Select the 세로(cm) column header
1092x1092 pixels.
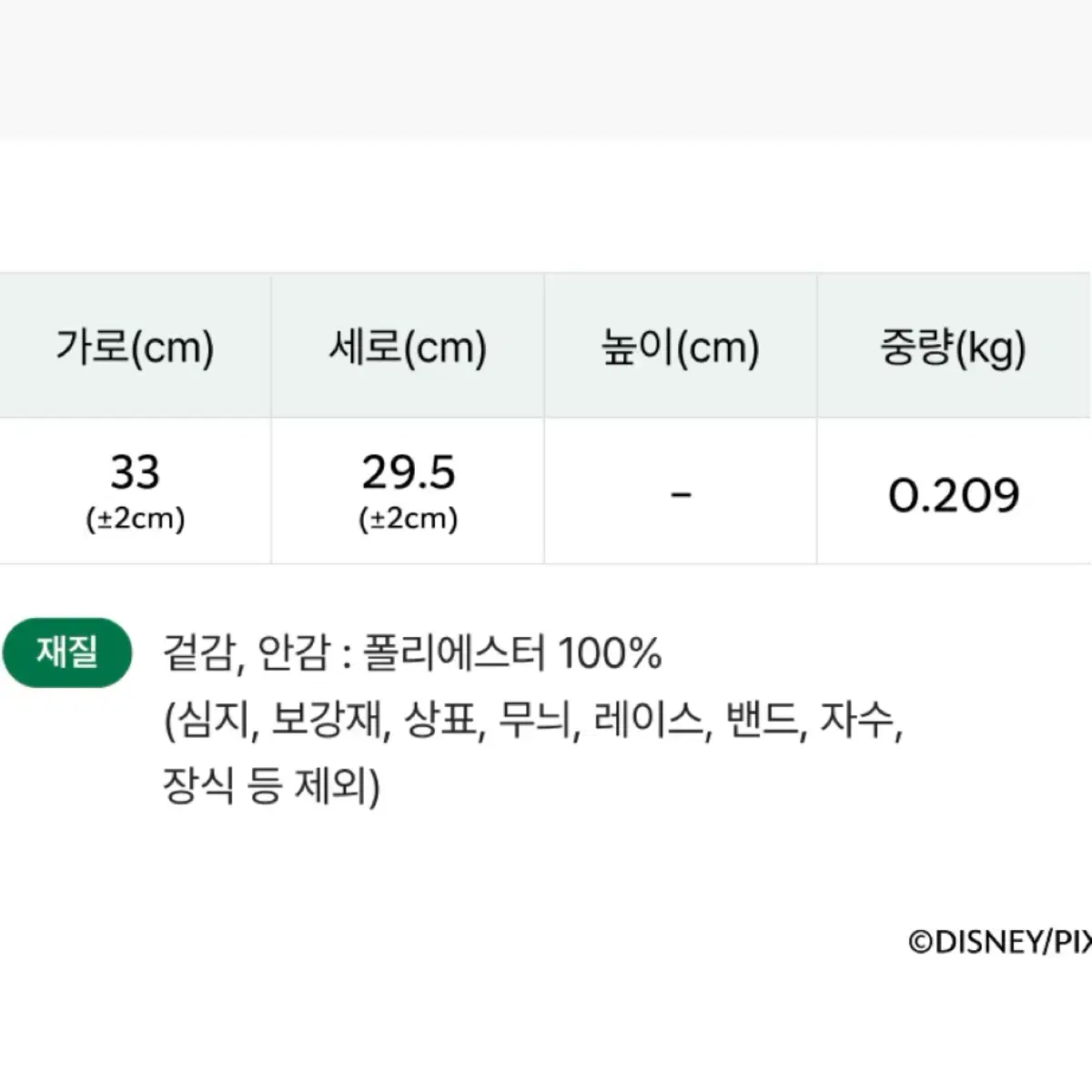pos(408,347)
